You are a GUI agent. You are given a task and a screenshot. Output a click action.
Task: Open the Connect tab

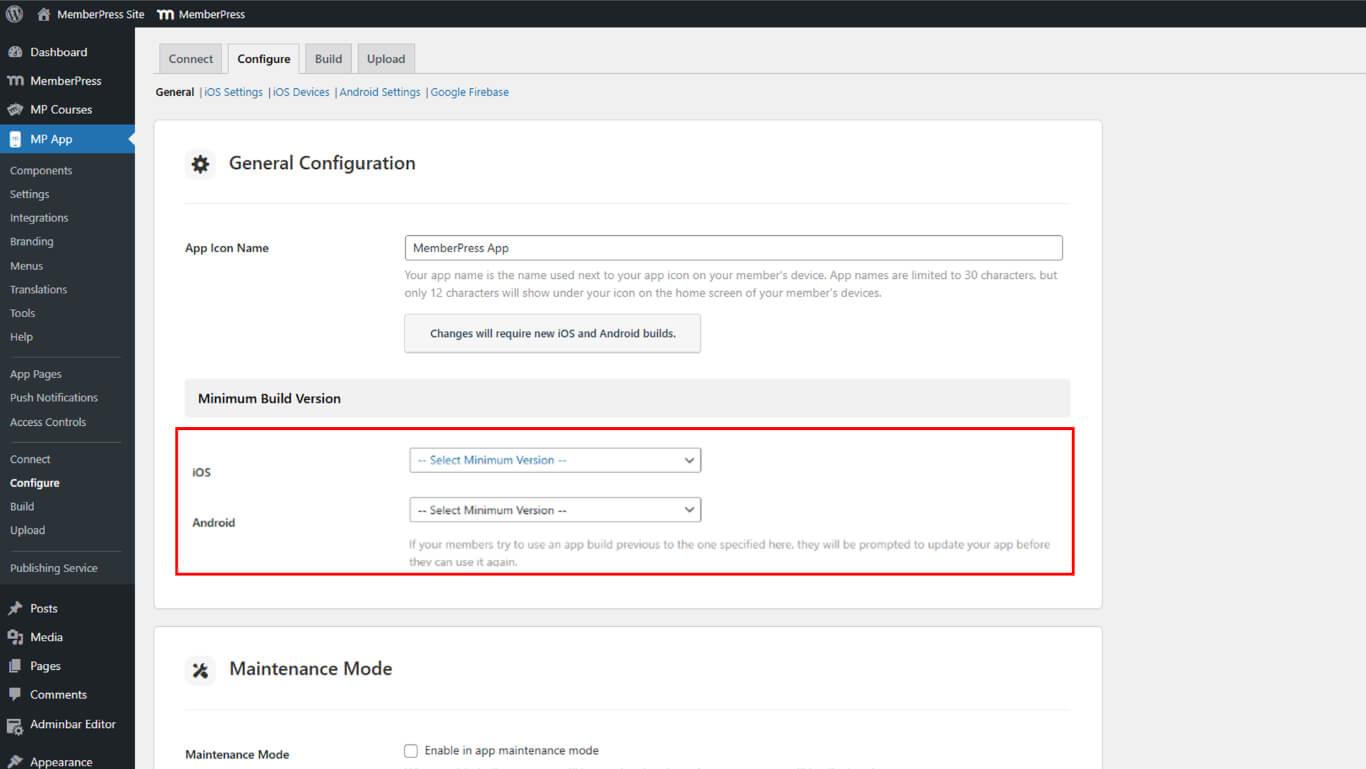point(191,59)
